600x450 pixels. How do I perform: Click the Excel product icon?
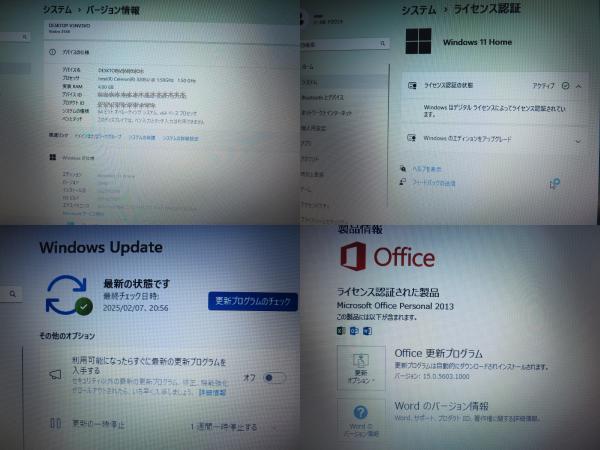341,331
